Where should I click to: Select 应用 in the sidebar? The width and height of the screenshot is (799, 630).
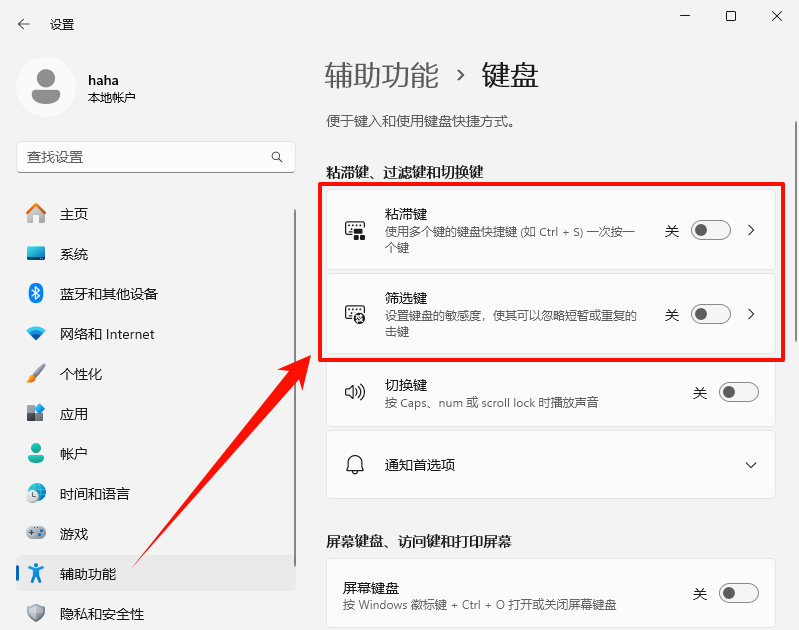(x=155, y=413)
